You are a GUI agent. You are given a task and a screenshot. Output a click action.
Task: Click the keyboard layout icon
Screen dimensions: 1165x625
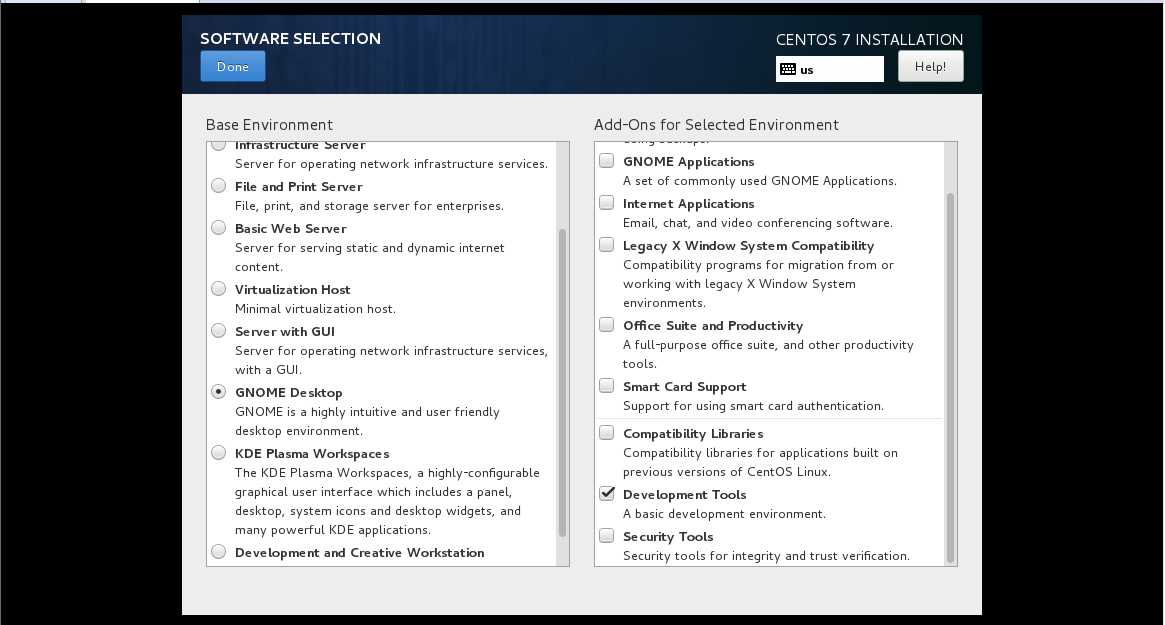click(x=788, y=69)
